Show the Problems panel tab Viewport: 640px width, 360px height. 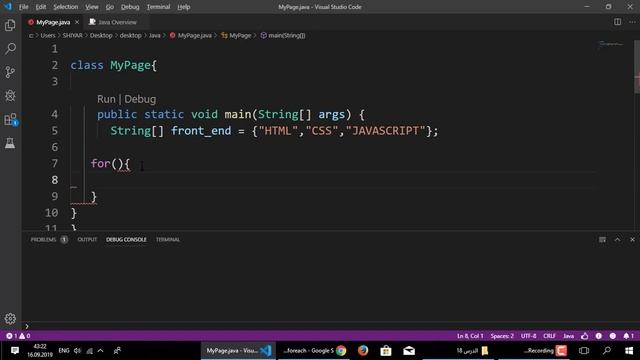tap(43, 240)
